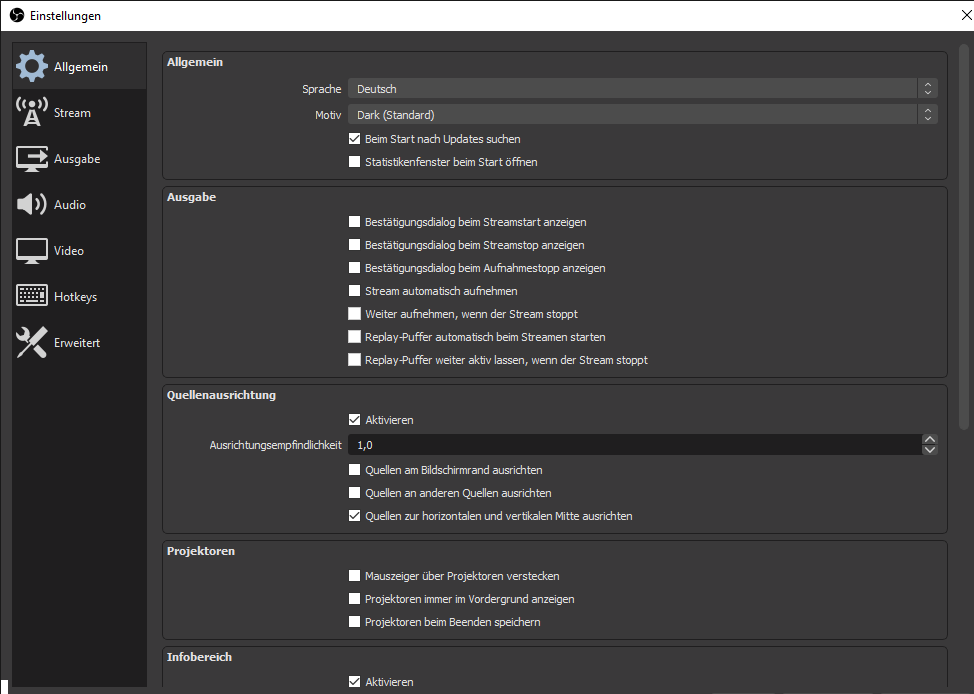Click the Ausrichtungsempfindlichkeit value field
The width and height of the screenshot is (974, 694).
click(x=632, y=445)
